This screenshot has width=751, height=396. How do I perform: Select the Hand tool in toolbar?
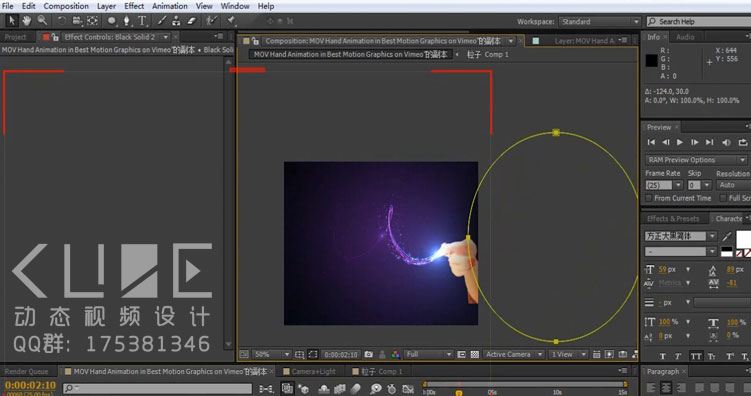(x=27, y=21)
